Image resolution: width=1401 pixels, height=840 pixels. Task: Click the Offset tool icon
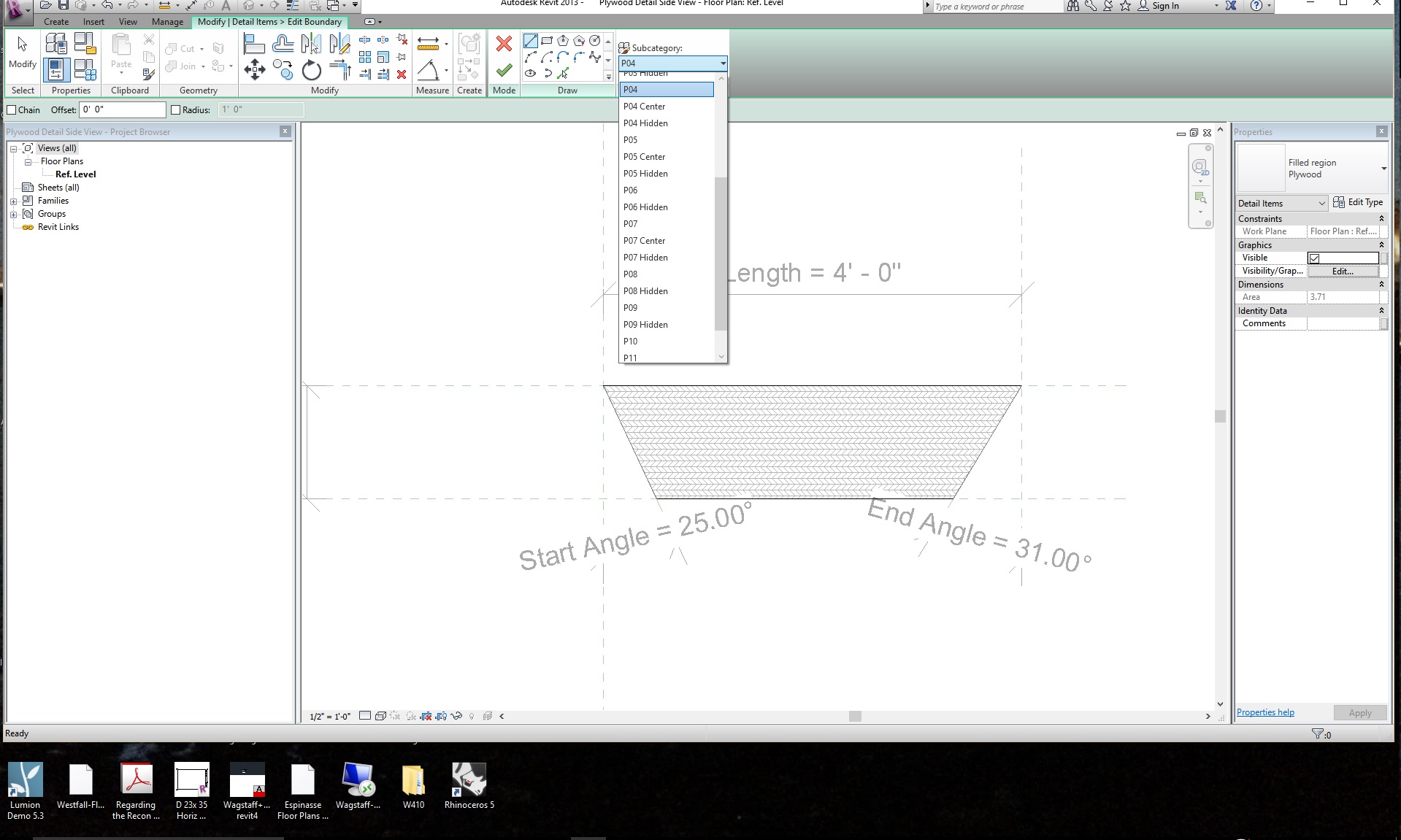point(283,45)
